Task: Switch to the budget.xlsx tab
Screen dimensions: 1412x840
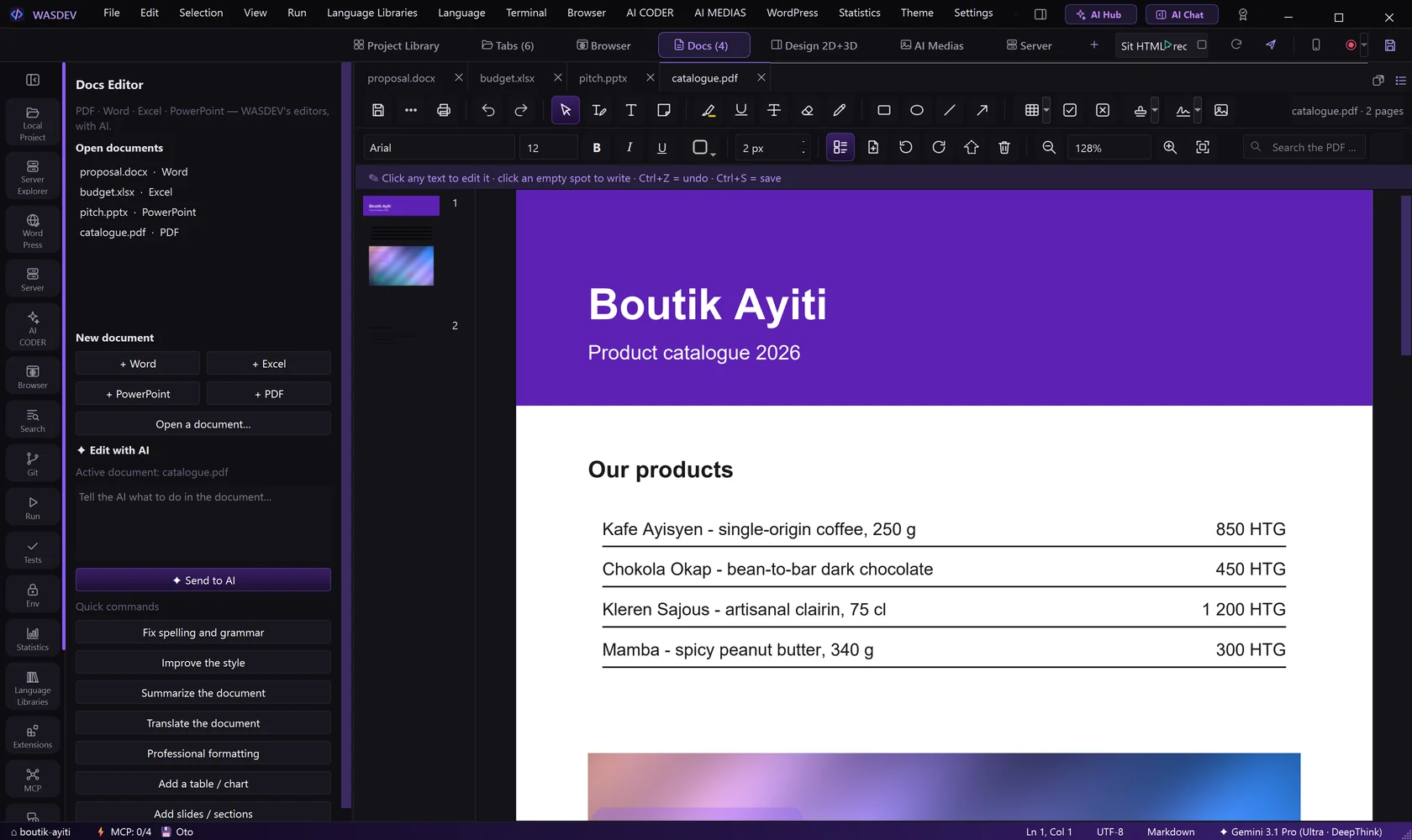Action: [x=508, y=77]
